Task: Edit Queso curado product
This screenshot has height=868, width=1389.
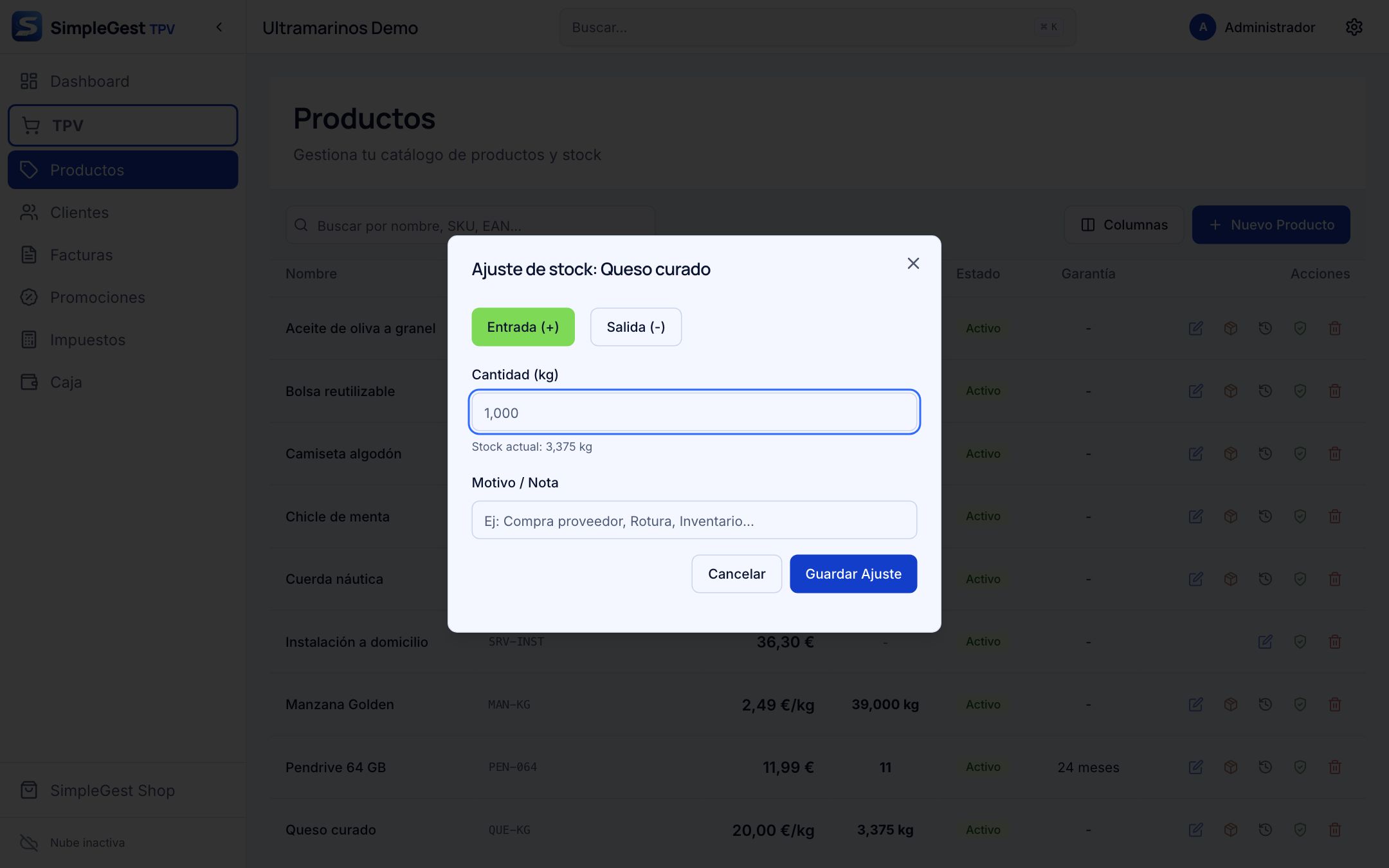Action: 1195,829
